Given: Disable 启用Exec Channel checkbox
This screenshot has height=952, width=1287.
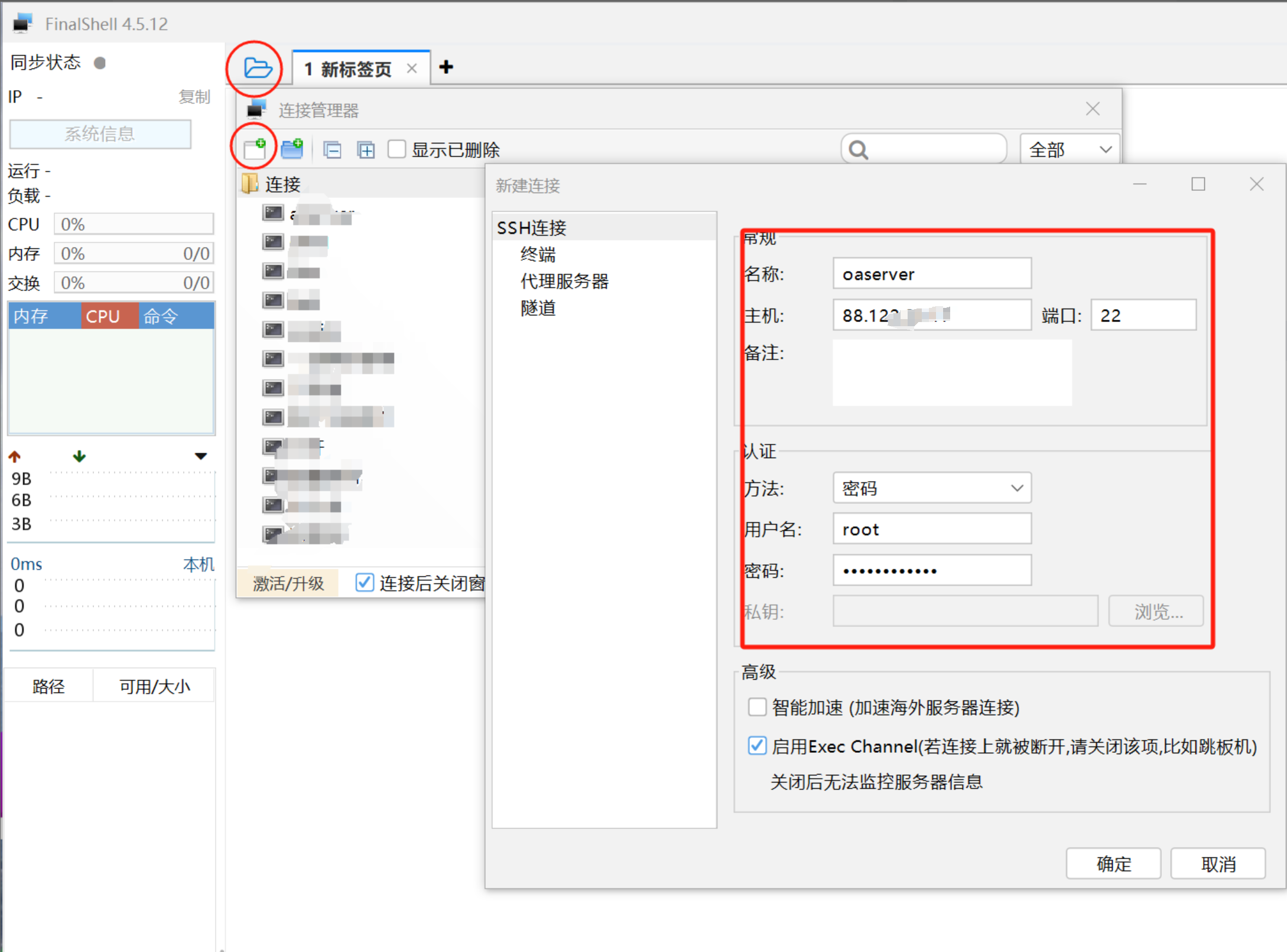Looking at the screenshot, I should [757, 746].
